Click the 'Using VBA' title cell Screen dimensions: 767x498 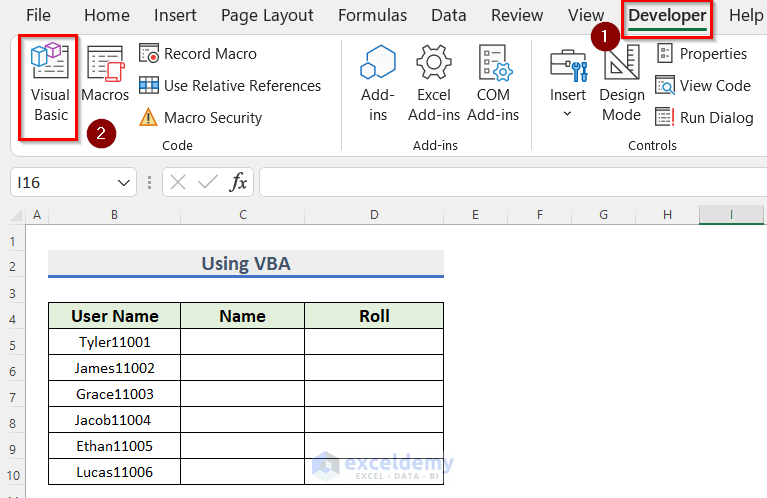(246, 264)
